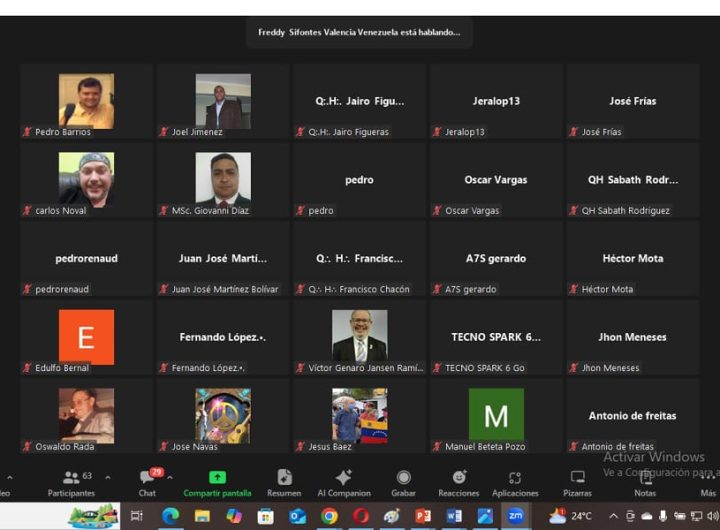Image resolution: width=720 pixels, height=530 pixels.
Task: Open Microsoft Store from taskbar
Action: click(x=265, y=516)
